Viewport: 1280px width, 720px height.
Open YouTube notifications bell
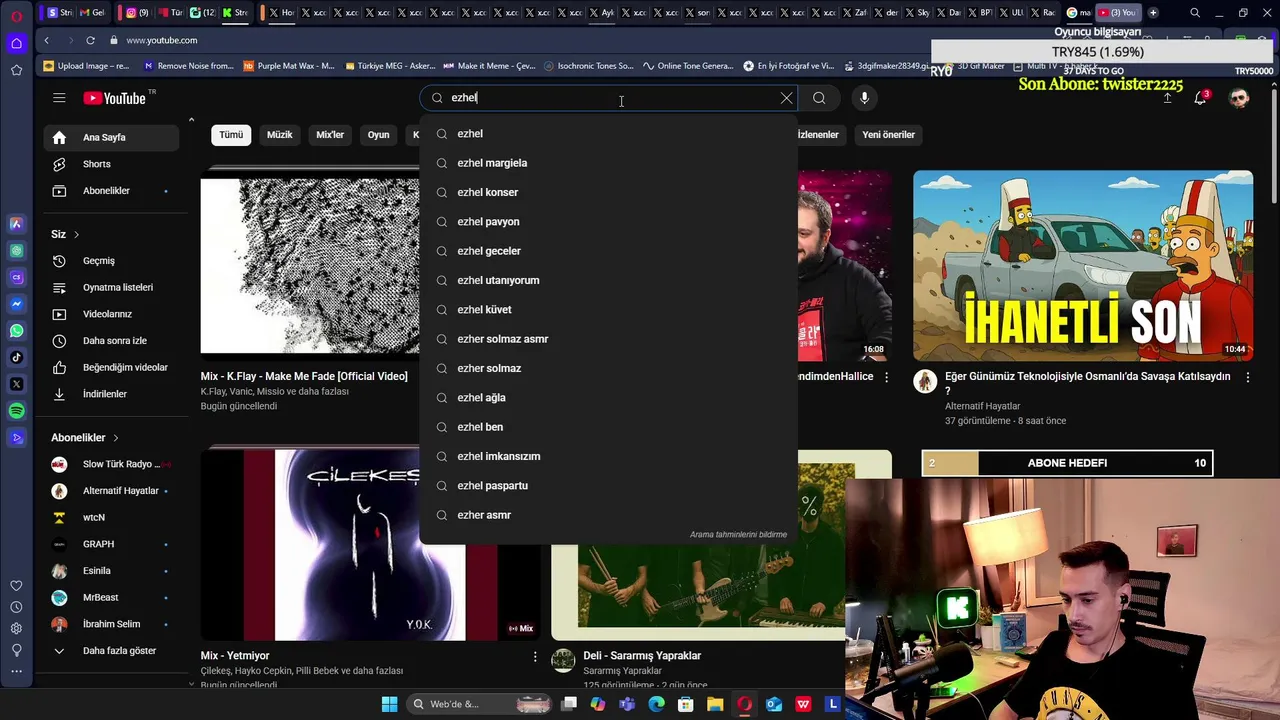1200,98
